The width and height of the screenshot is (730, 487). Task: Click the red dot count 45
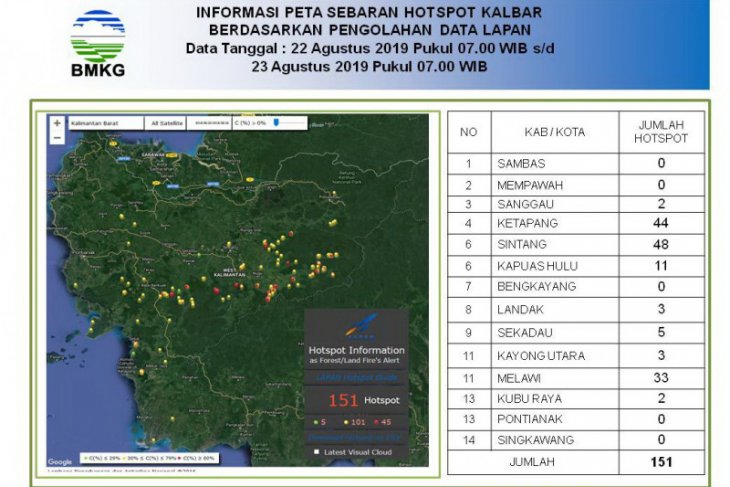[383, 422]
